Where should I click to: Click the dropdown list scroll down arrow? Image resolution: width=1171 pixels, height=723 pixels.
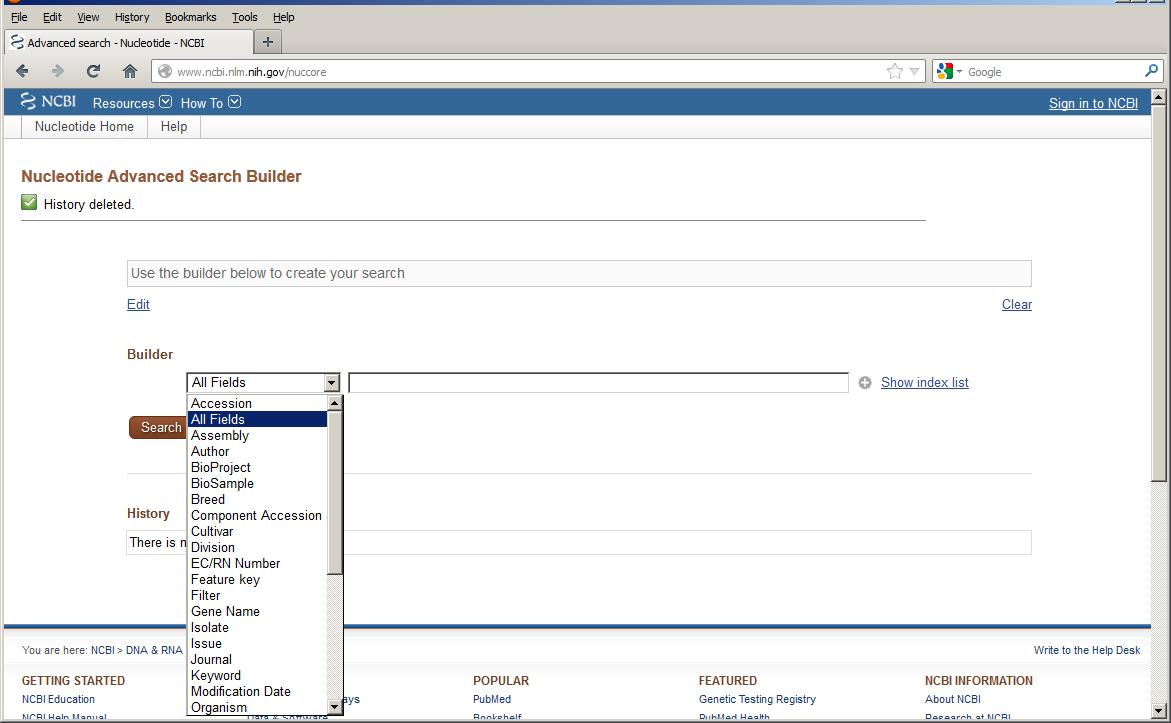coord(335,707)
